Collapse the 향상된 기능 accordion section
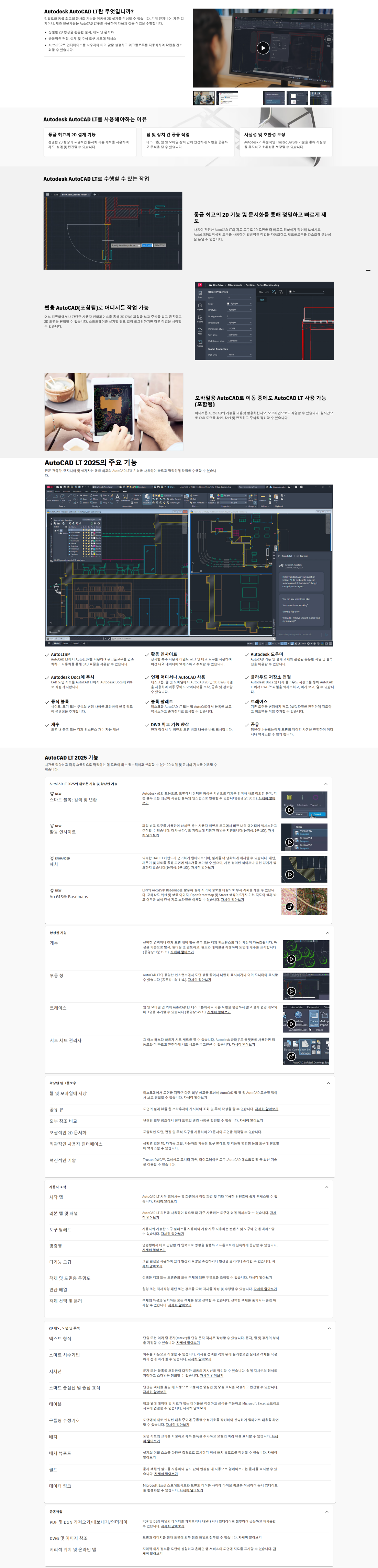The image size is (378, 1568). tap(327, 933)
